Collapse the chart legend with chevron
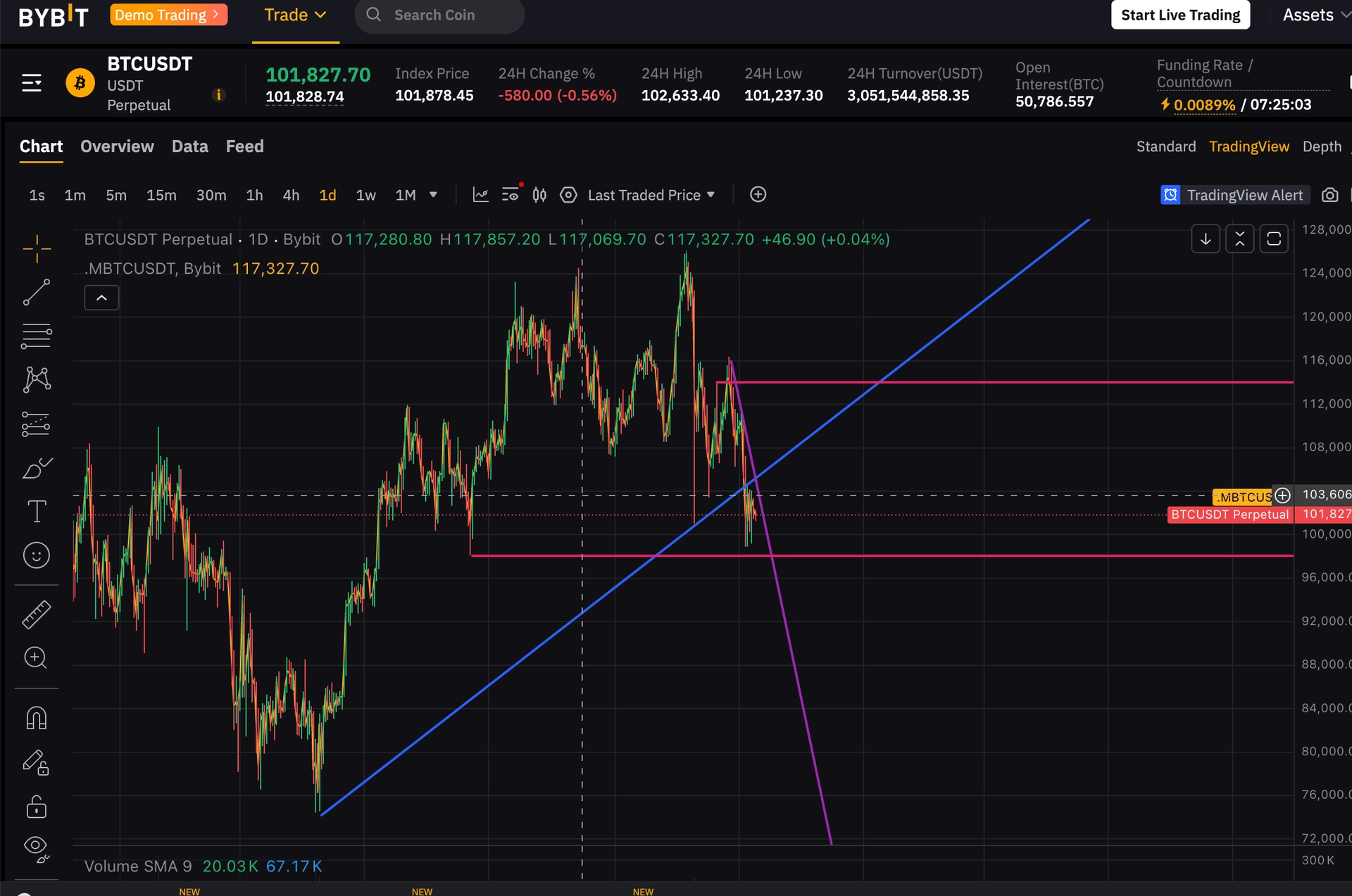This screenshot has width=1352, height=896. tap(101, 298)
